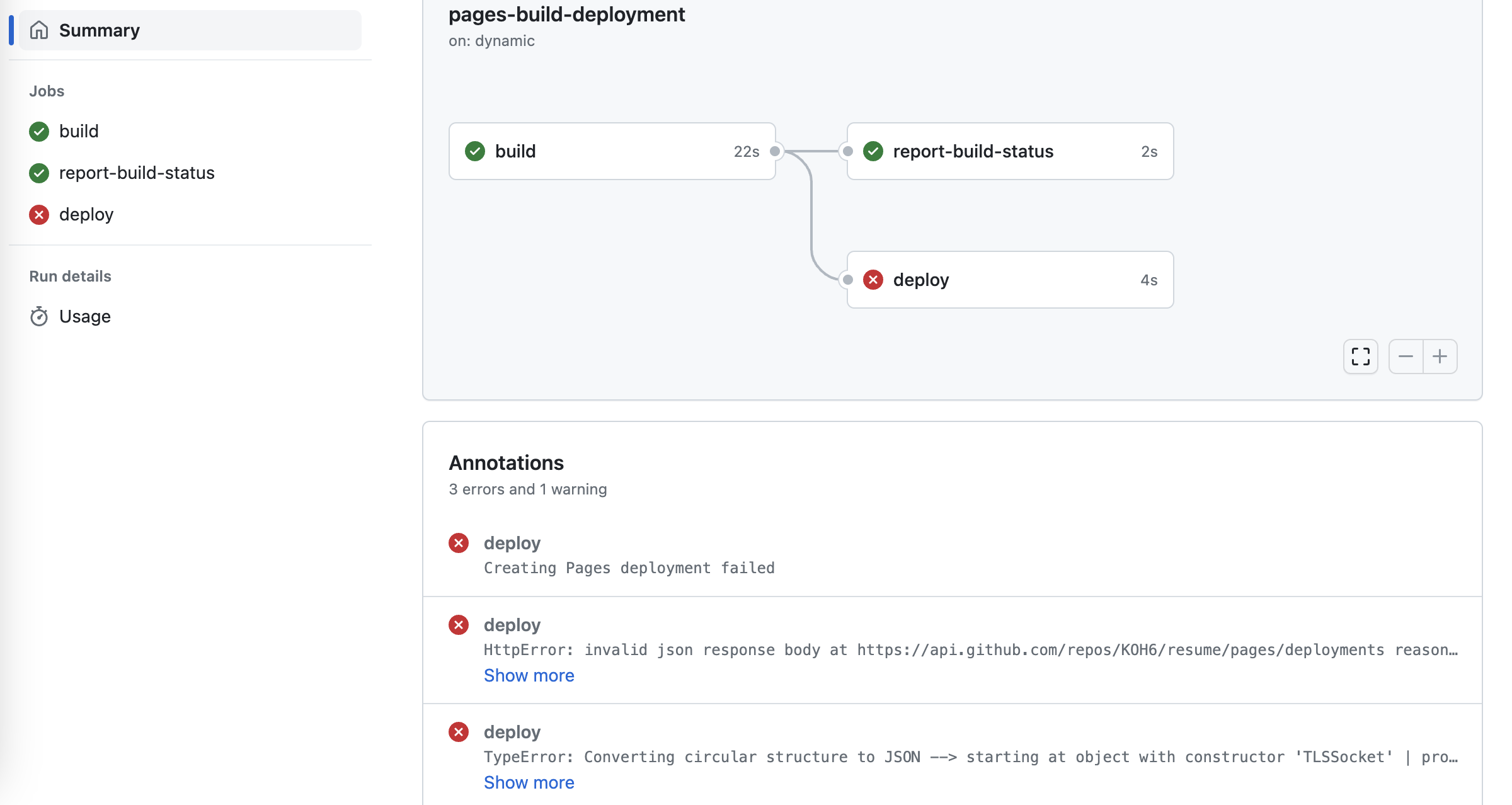Click the 22s duration on the build node
The height and width of the screenshot is (805, 1512).
point(747,151)
